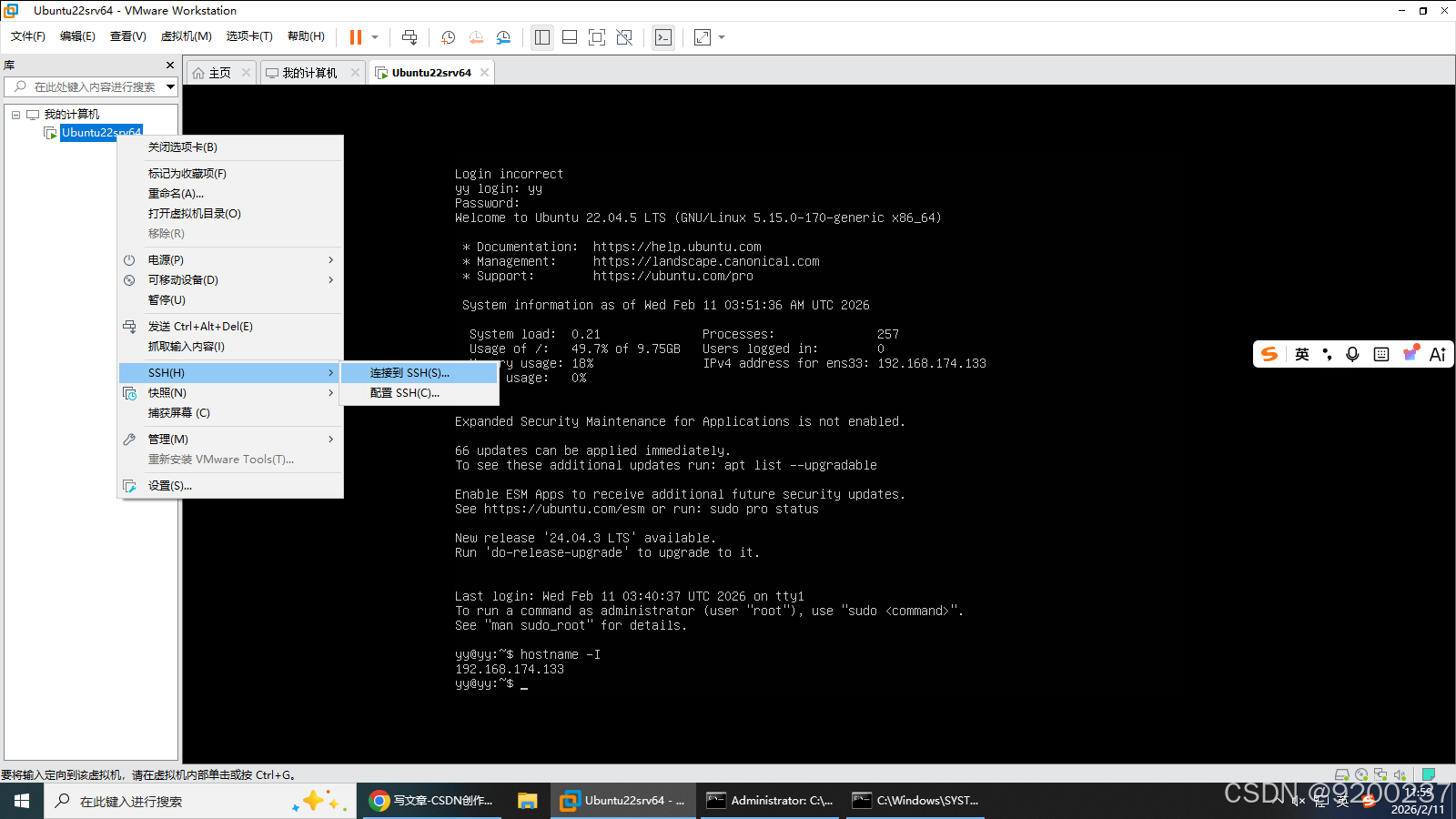Screen dimensions: 1456x819
Task: Select 打开虚拟机目录(O) menu entry
Action: 230,214
